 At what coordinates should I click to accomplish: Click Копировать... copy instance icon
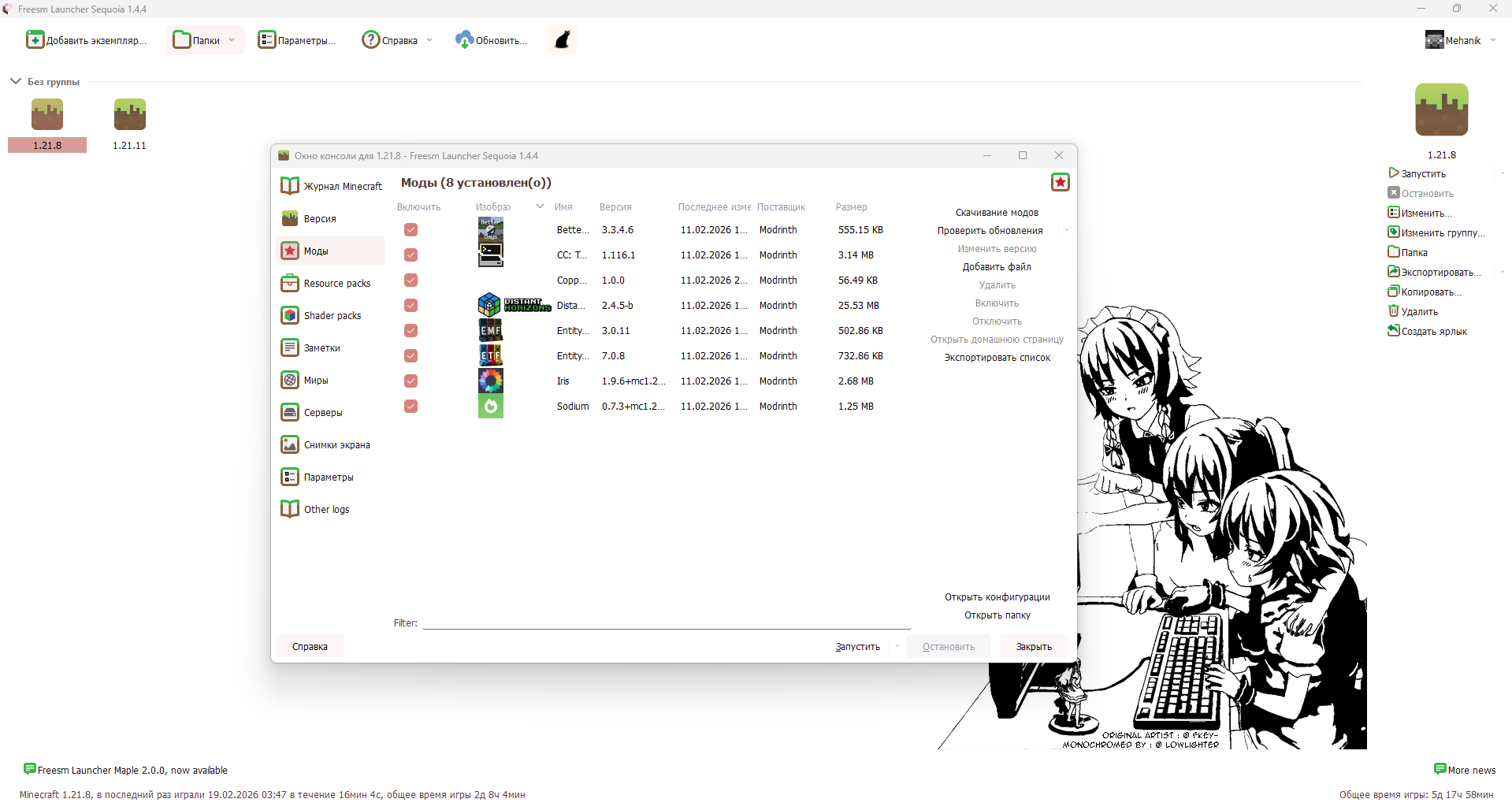click(x=1394, y=292)
